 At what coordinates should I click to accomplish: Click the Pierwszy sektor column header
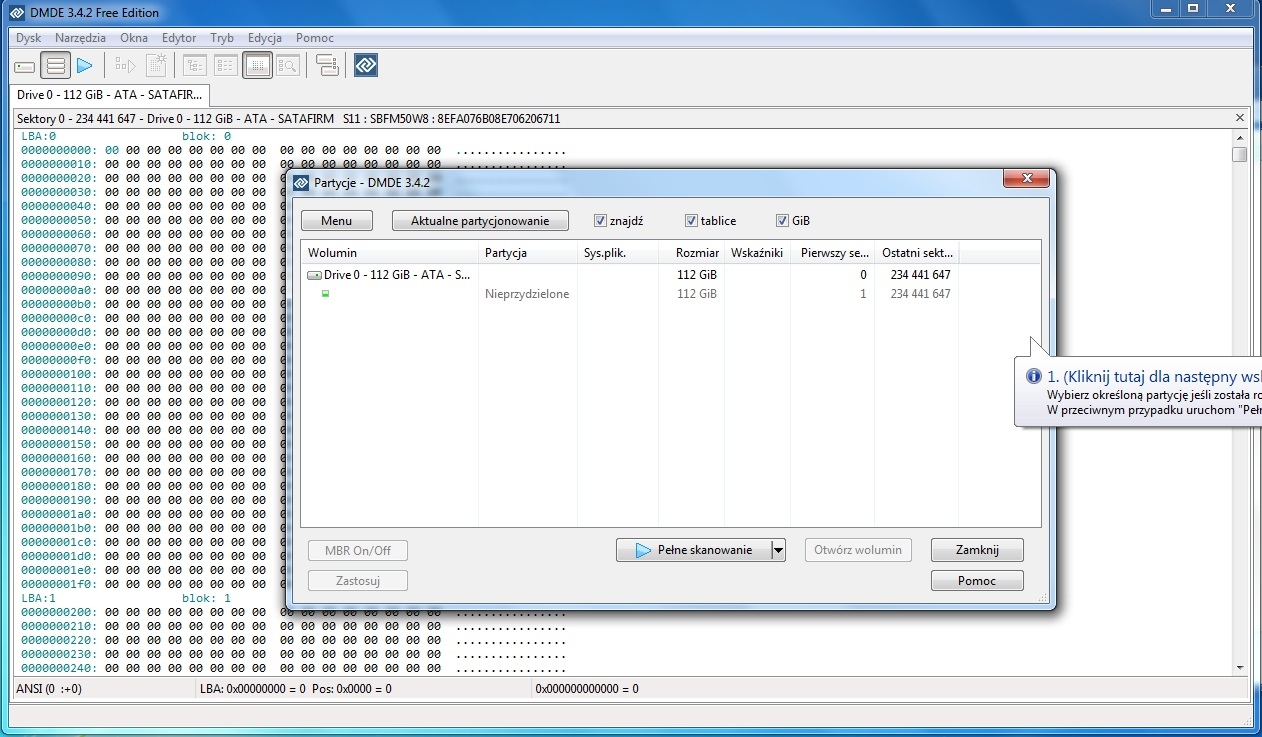click(x=832, y=253)
